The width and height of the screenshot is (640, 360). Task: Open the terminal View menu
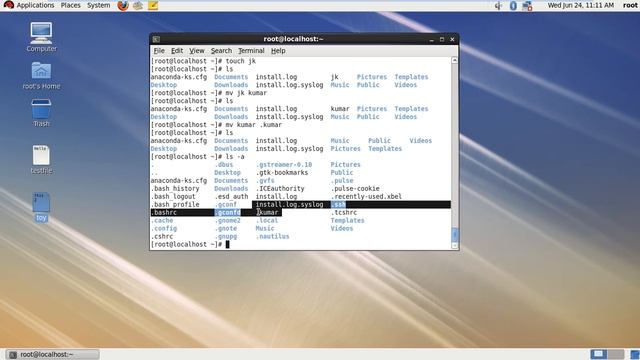[197, 51]
